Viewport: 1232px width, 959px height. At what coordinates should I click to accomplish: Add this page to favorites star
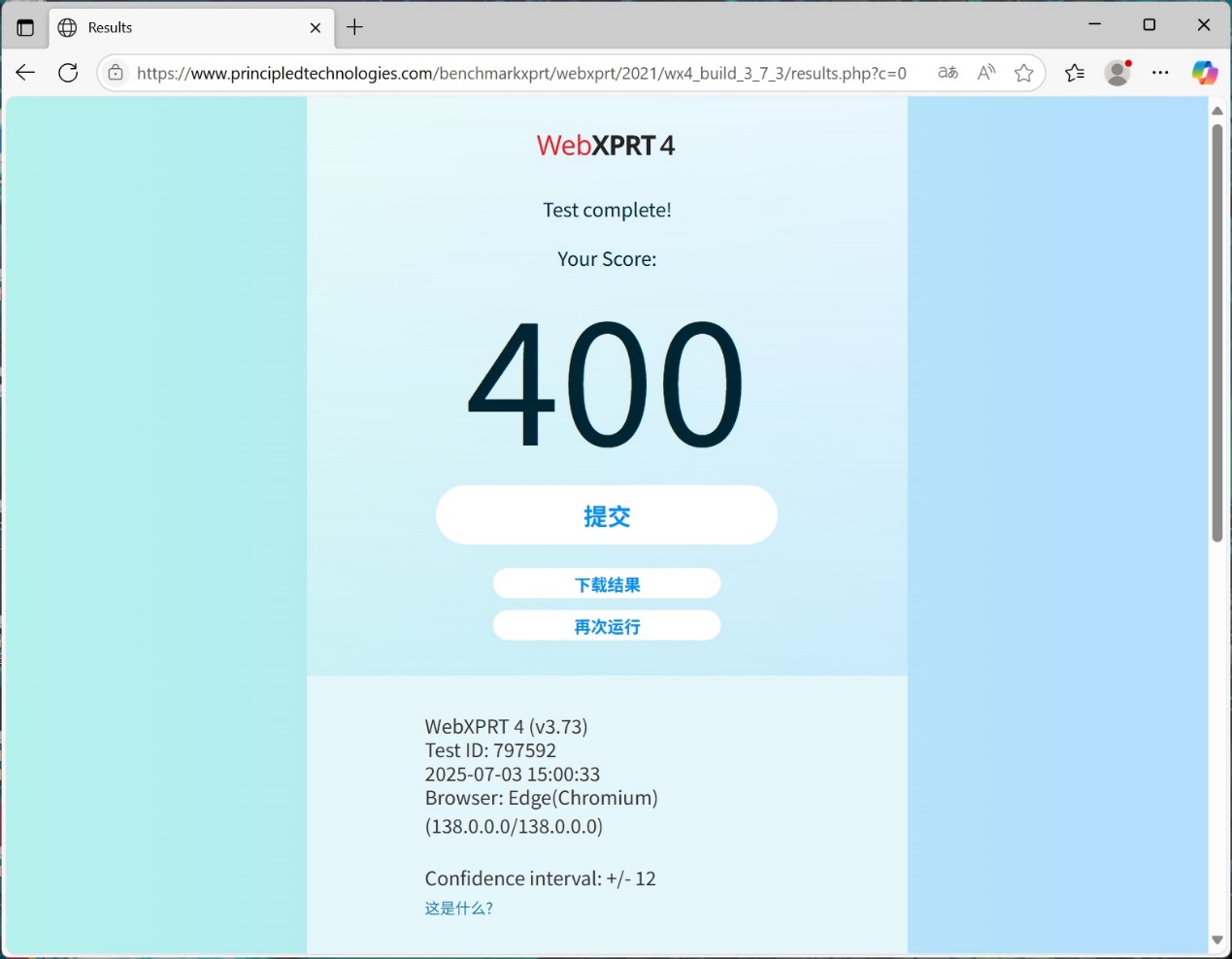1023,73
